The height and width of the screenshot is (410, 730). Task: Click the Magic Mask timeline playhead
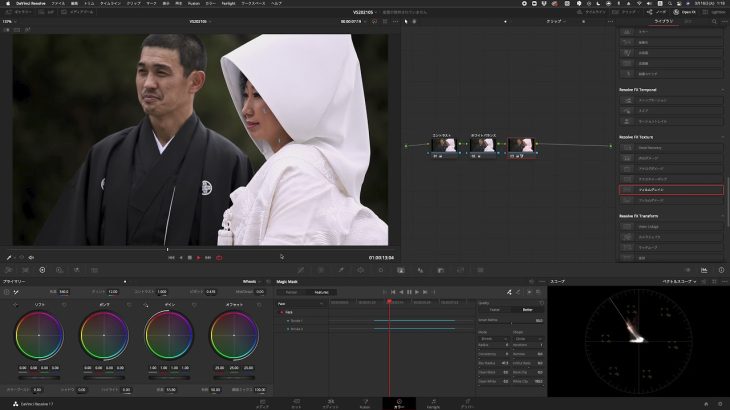(389, 302)
